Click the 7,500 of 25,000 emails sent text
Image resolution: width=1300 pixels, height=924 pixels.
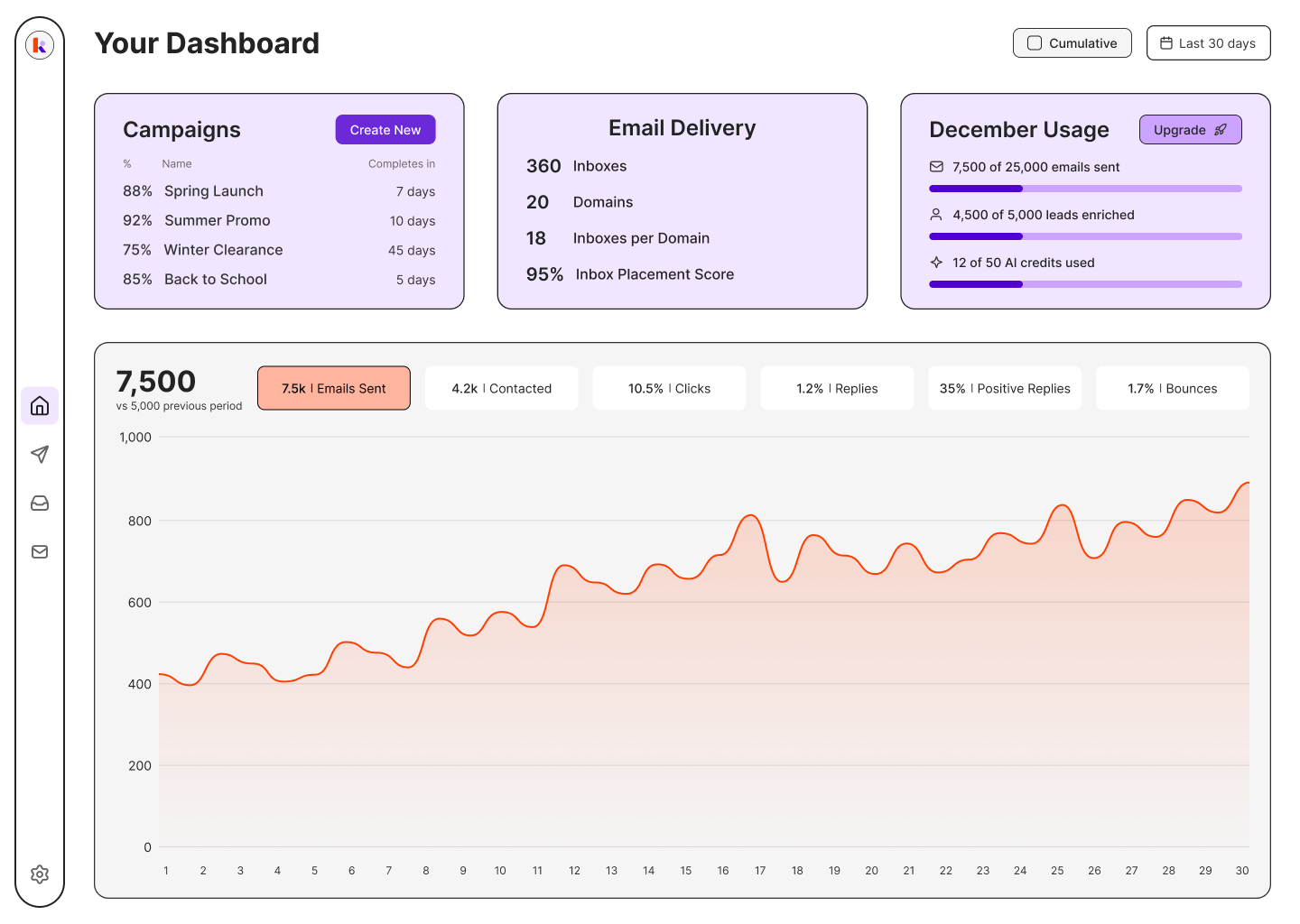click(x=1036, y=167)
